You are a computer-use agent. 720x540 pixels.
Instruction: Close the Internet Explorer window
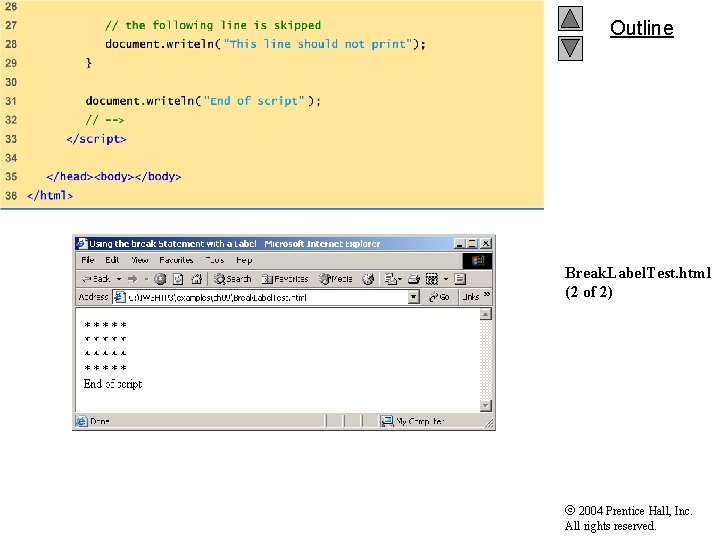pyautogui.click(x=486, y=243)
